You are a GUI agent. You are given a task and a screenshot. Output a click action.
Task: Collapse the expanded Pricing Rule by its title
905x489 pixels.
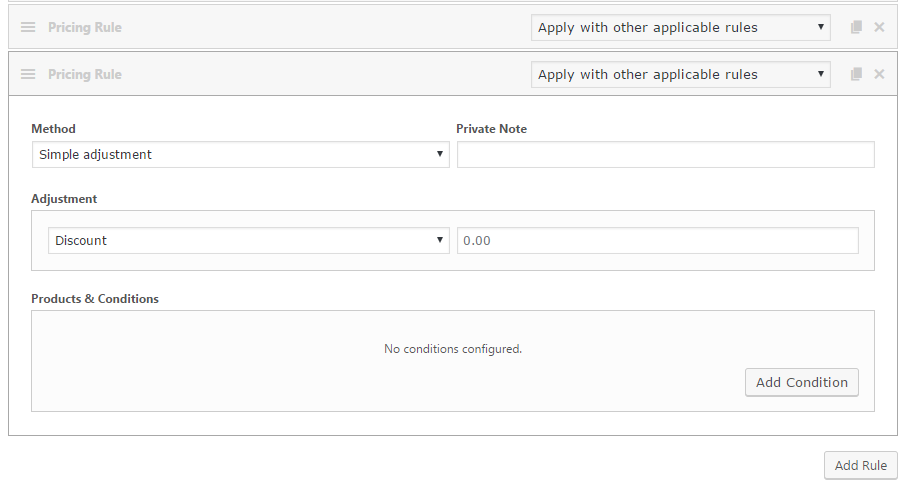85,74
